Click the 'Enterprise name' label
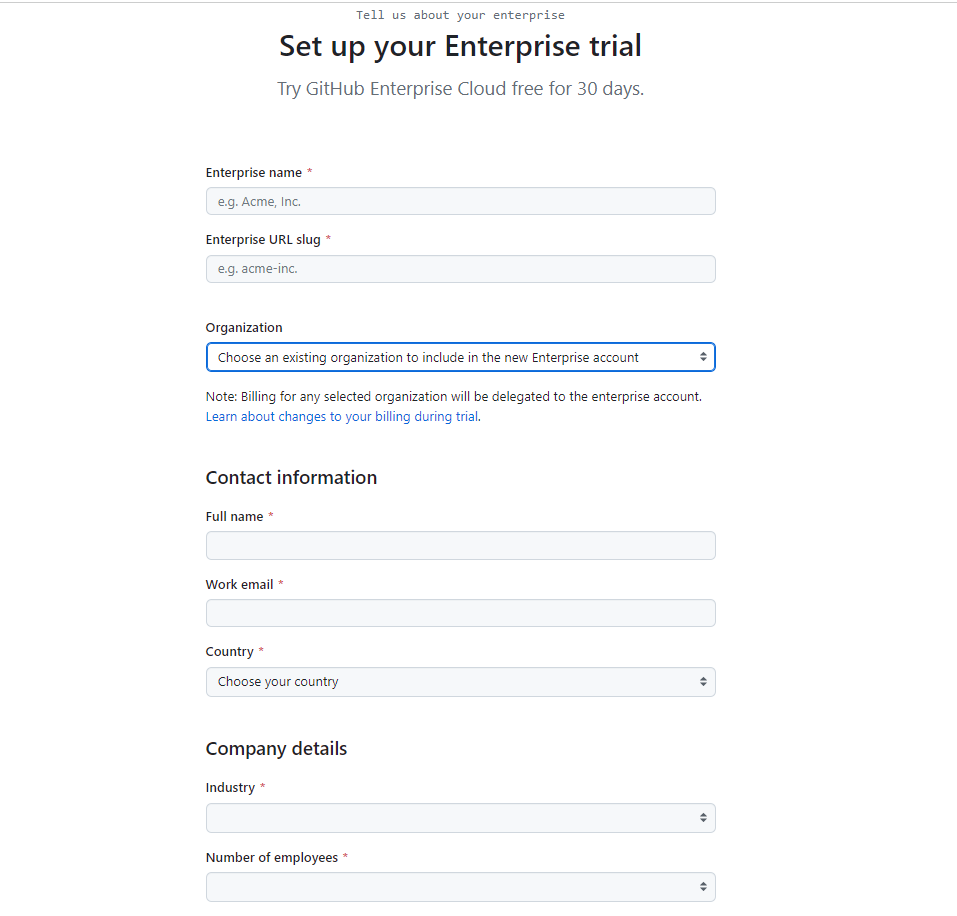957x916 pixels. pos(253,173)
